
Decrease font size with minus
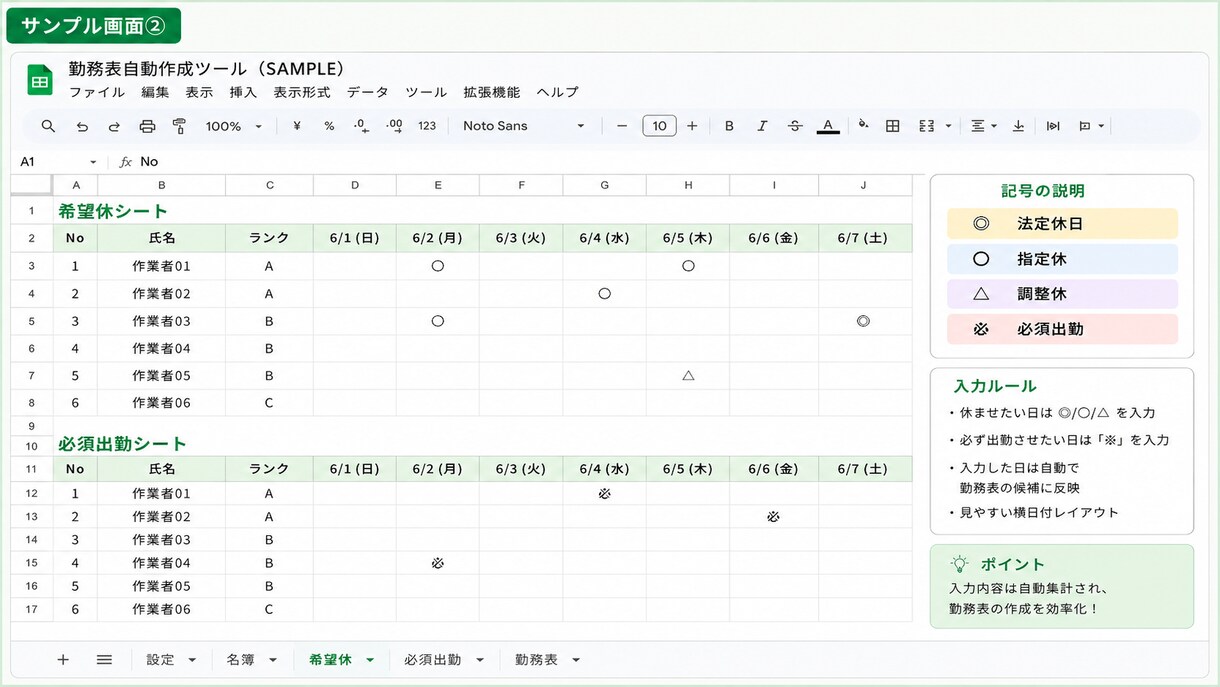622,126
